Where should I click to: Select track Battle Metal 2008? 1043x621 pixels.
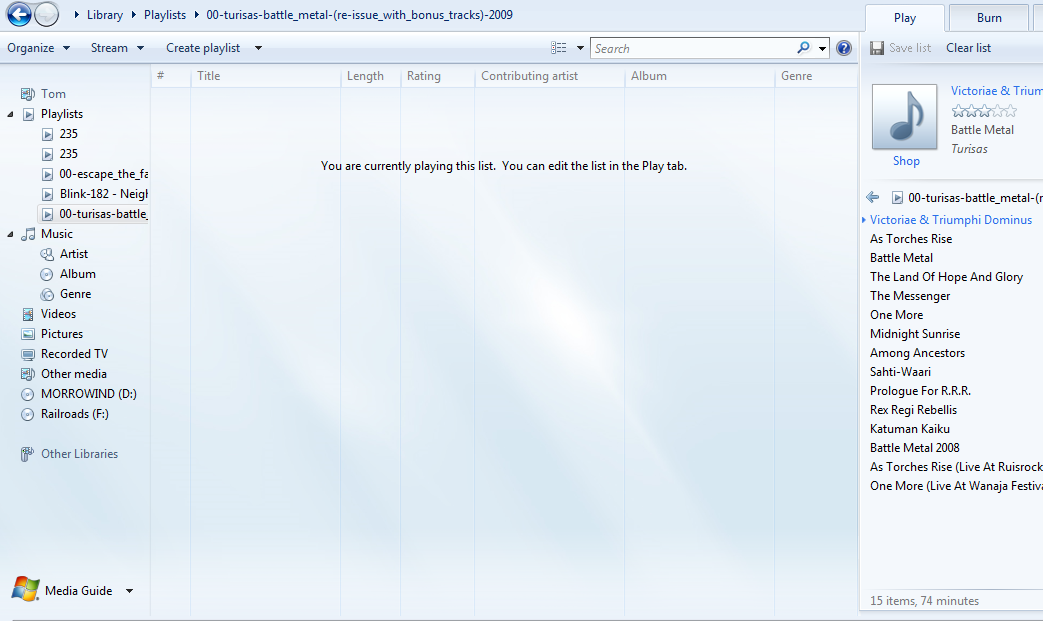(x=915, y=447)
